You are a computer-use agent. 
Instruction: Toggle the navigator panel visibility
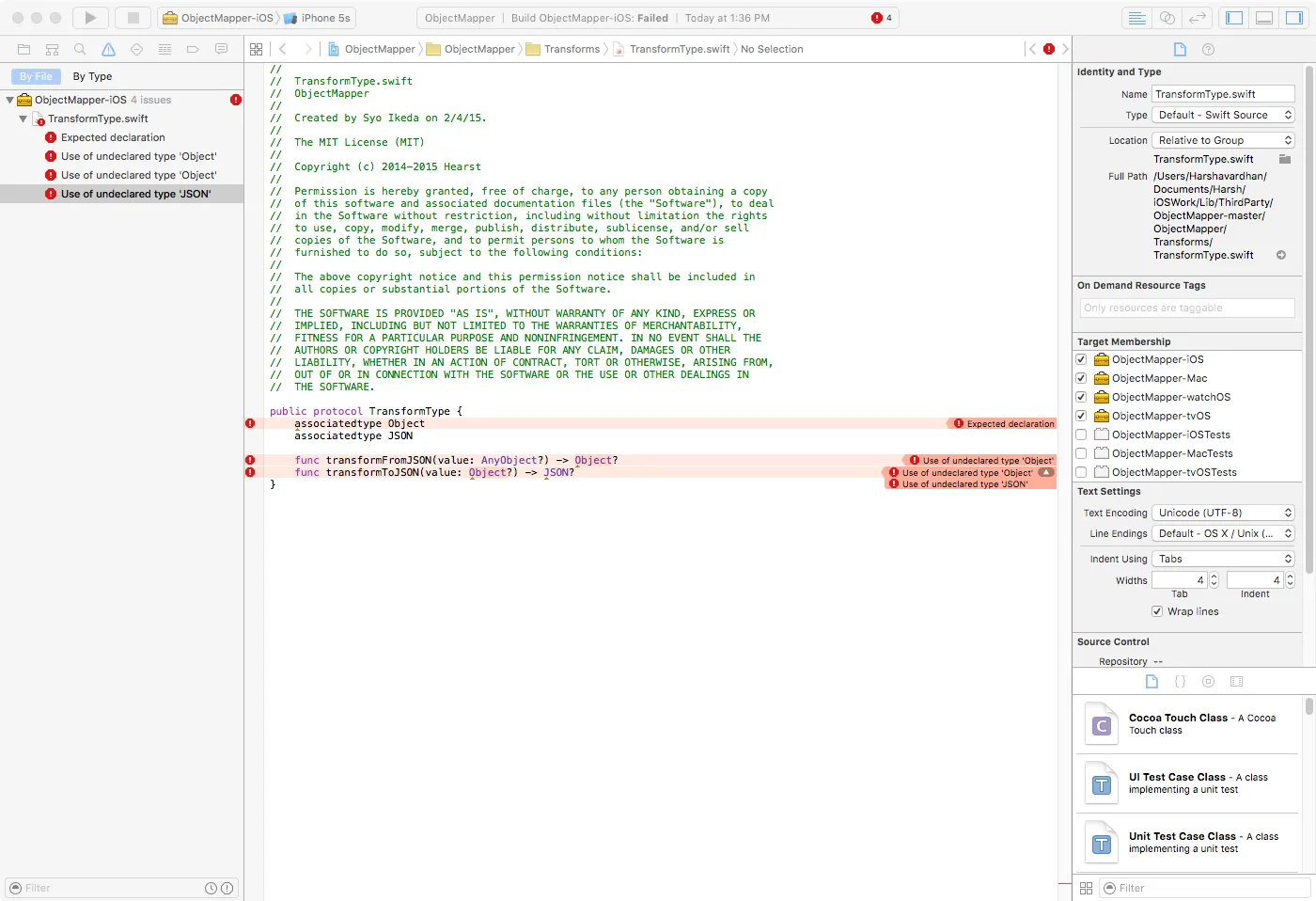(1235, 18)
